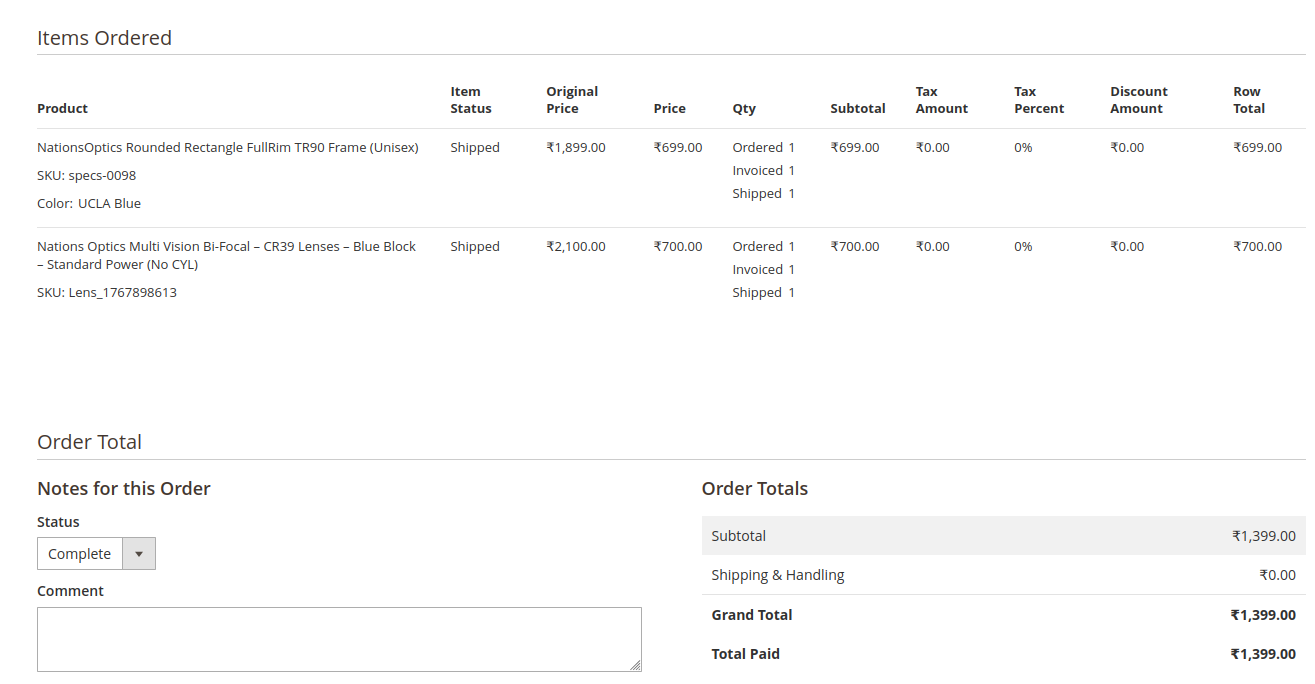1315x684 pixels.
Task: Grab the Comment box resize handle
Action: [635, 665]
